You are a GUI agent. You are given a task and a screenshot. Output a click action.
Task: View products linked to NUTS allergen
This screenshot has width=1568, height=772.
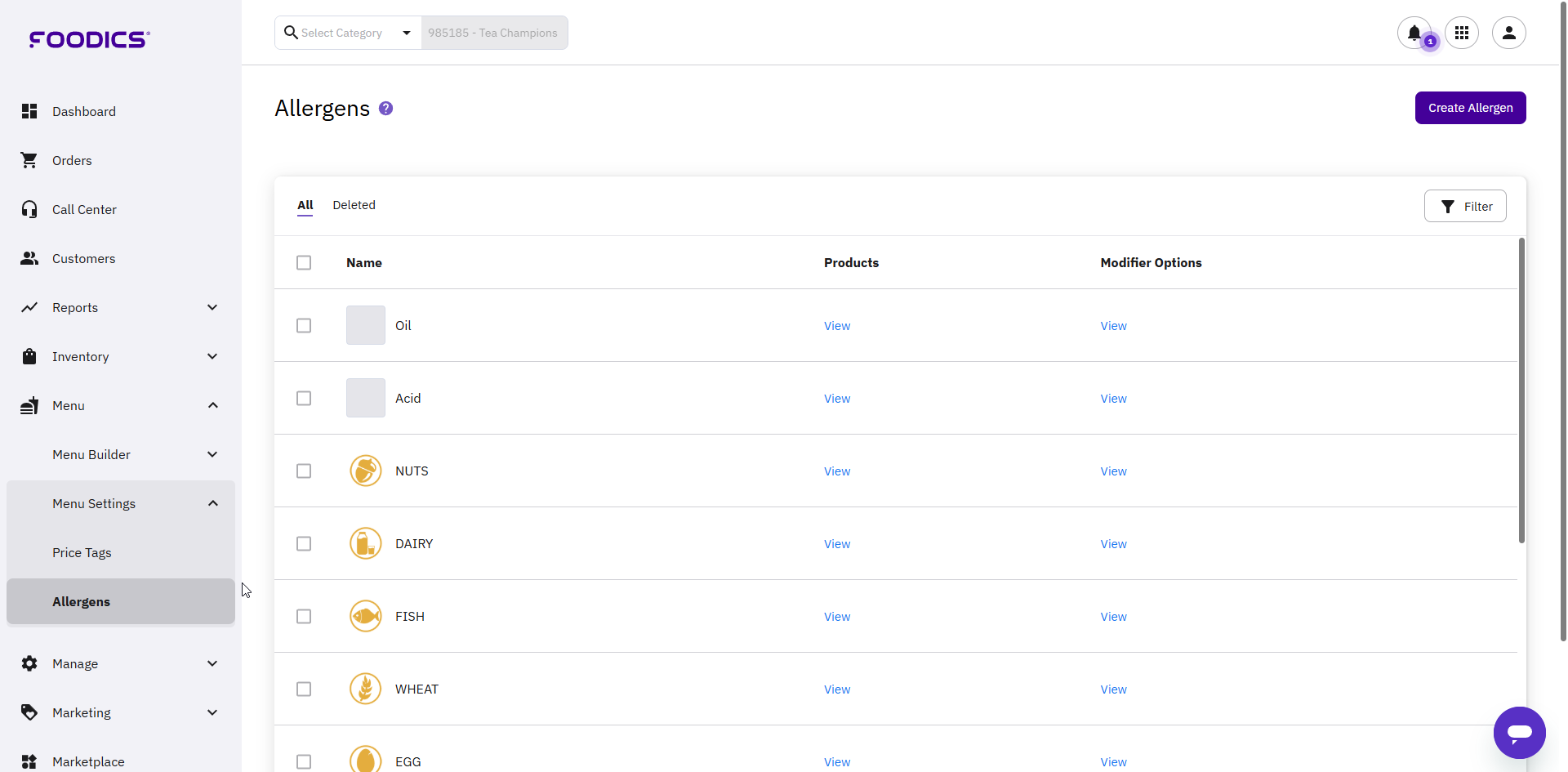pyautogui.click(x=836, y=471)
